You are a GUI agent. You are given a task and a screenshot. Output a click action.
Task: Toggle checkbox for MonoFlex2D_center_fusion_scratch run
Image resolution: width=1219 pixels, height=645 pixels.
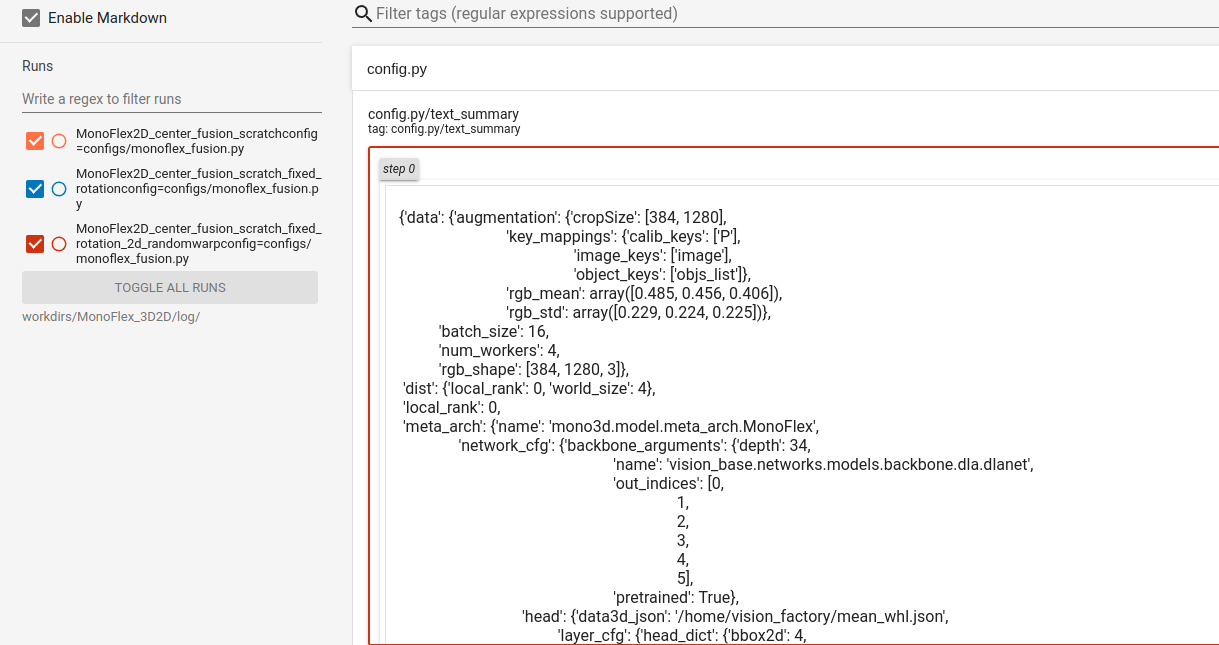click(x=35, y=141)
